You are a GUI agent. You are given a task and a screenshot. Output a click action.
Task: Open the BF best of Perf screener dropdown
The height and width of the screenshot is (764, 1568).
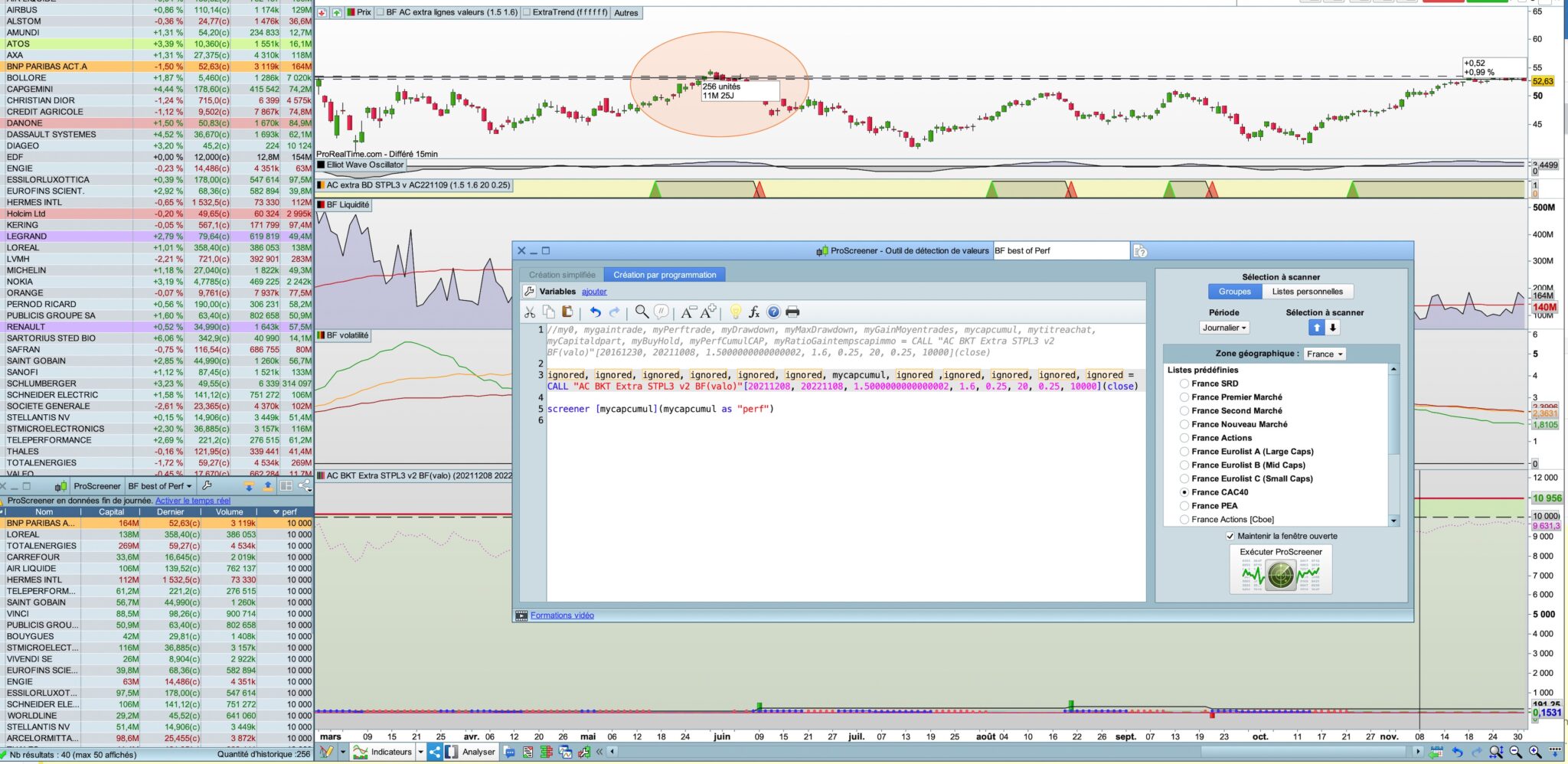[159, 486]
